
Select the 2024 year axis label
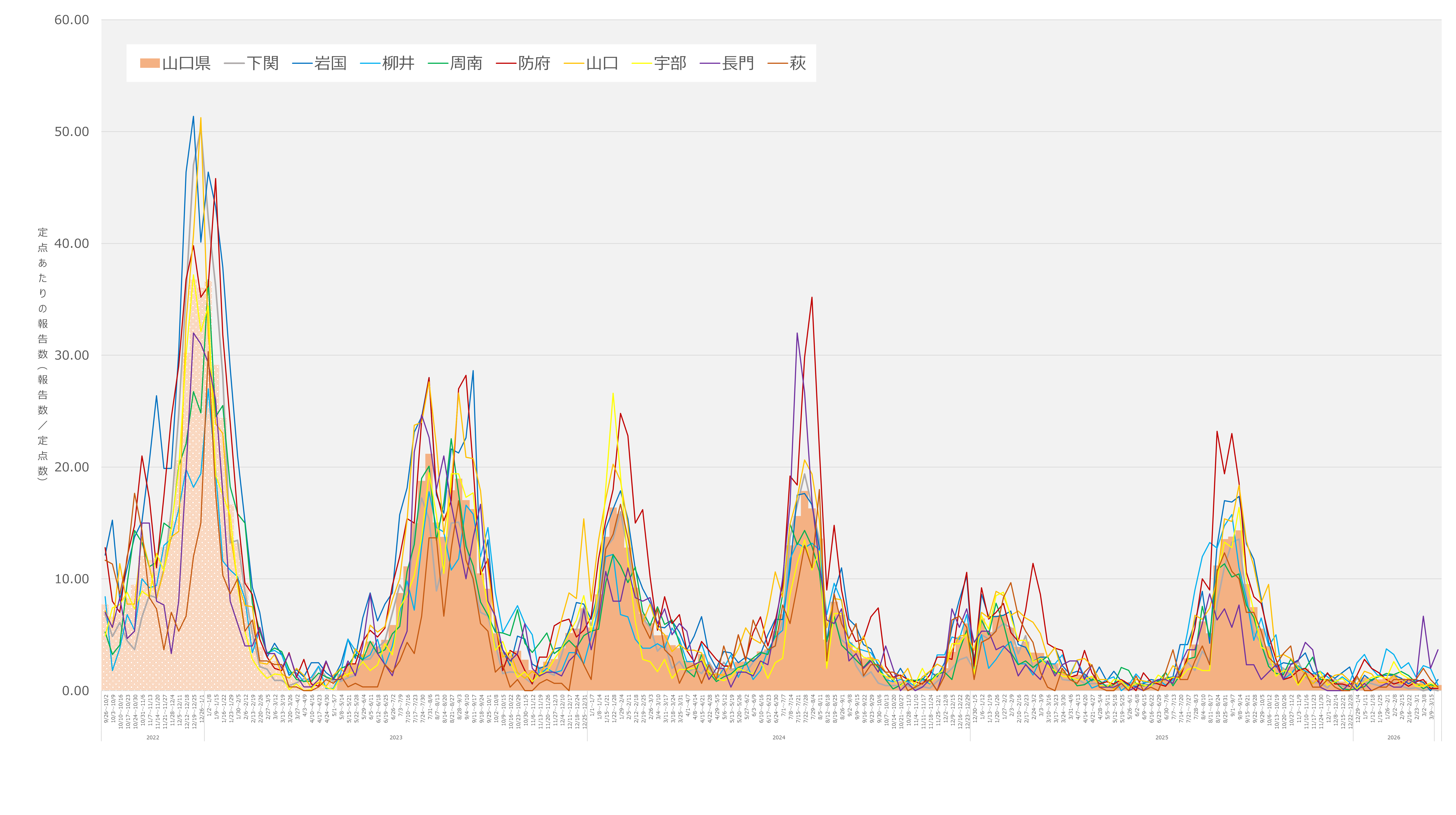[x=778, y=738]
